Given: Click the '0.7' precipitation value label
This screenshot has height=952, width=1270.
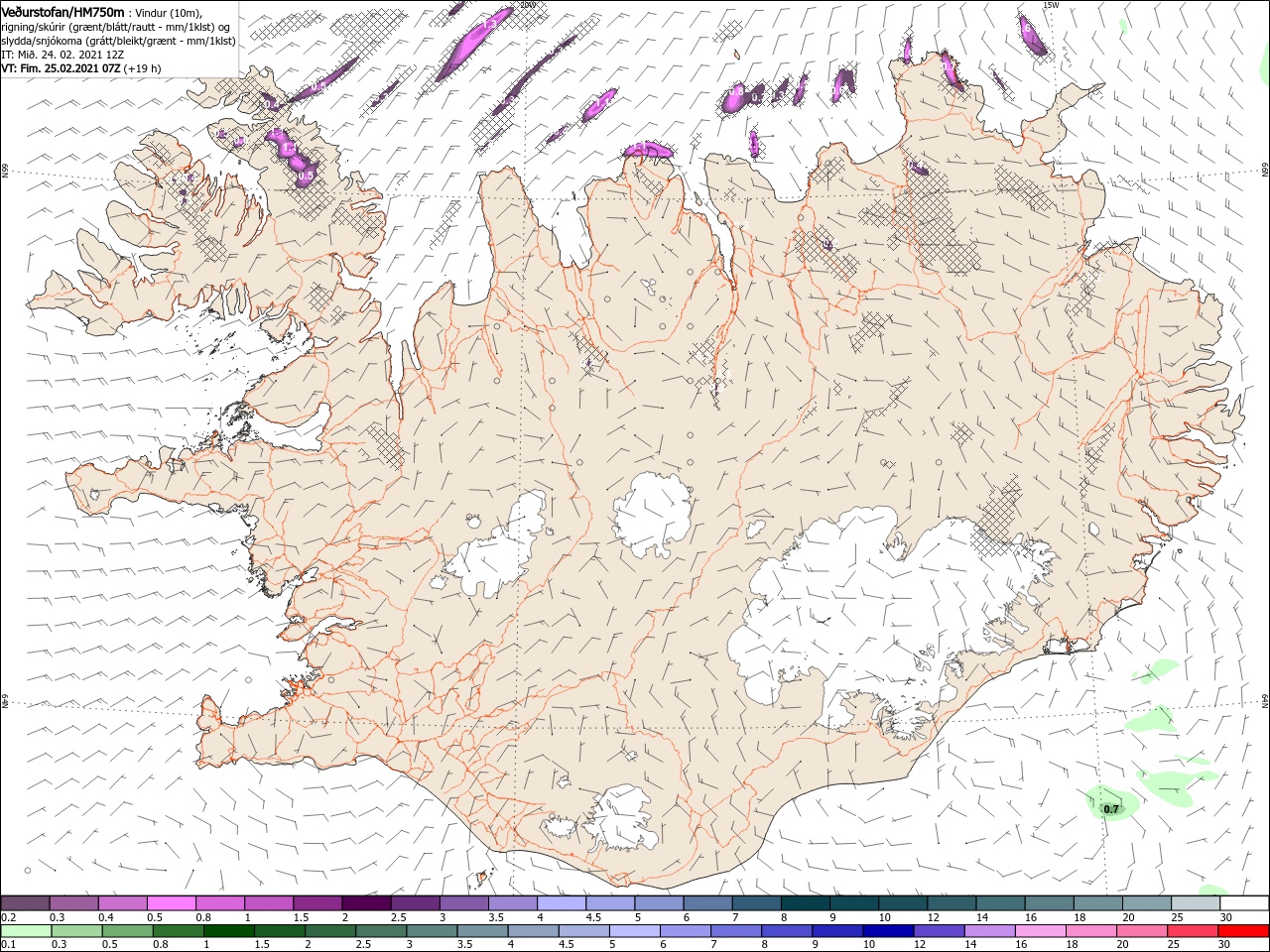Looking at the screenshot, I should coord(1111,809).
